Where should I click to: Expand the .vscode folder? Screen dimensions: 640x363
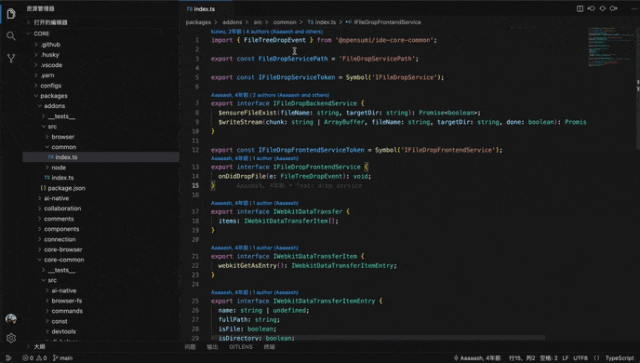point(51,65)
